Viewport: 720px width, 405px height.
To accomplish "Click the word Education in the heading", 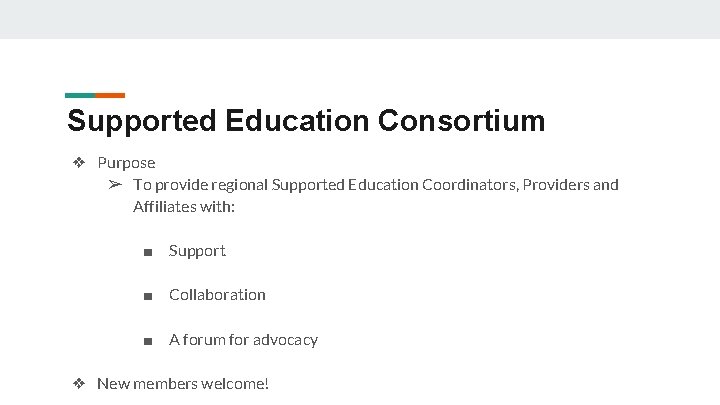I will [x=297, y=121].
